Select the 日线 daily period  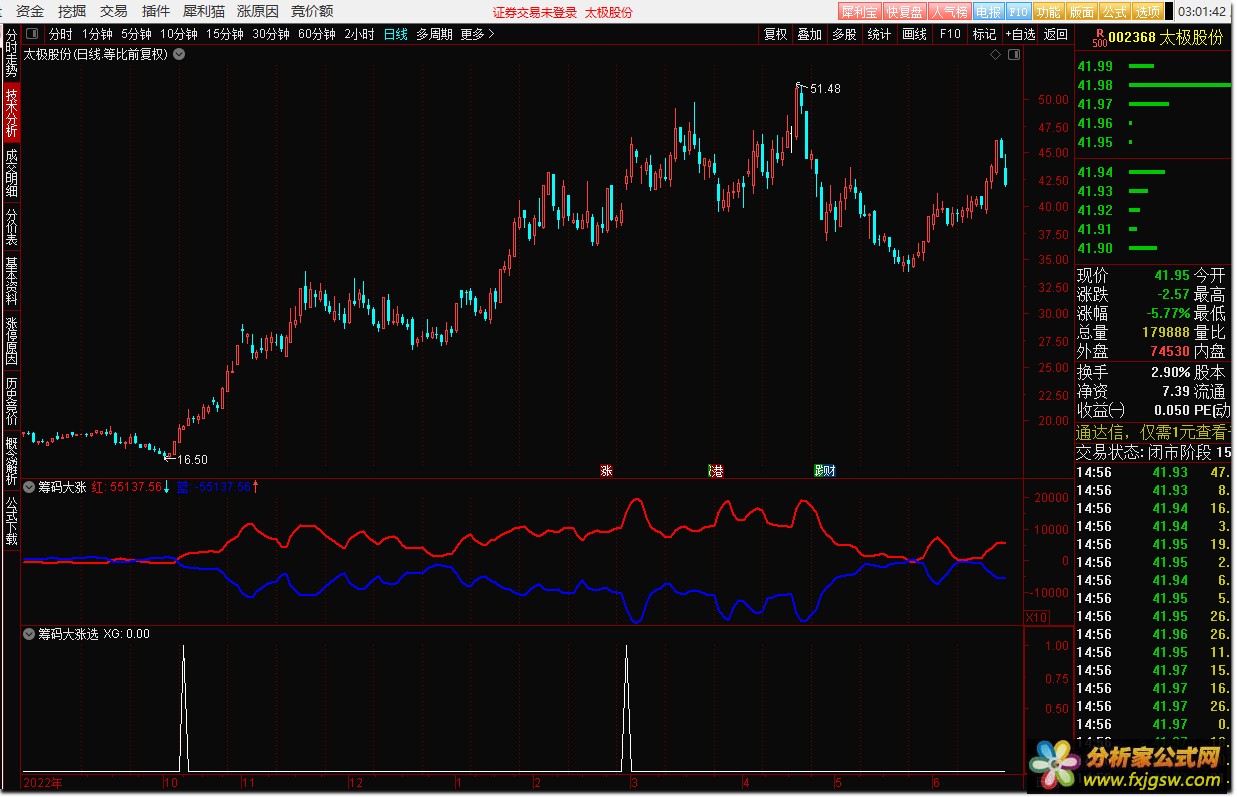click(x=396, y=34)
